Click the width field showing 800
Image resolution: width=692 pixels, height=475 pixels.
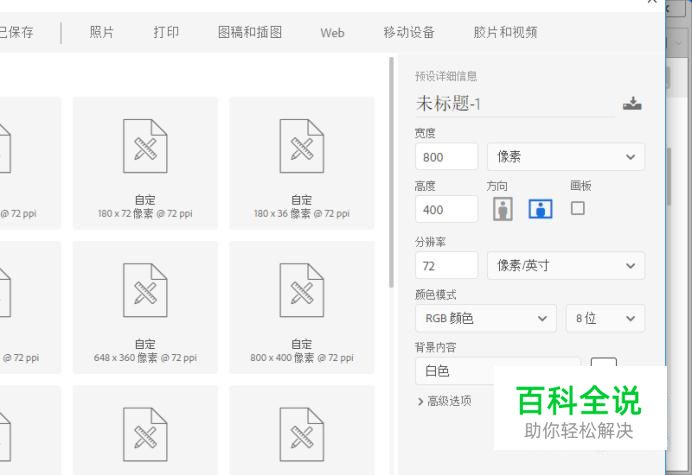click(x=446, y=157)
